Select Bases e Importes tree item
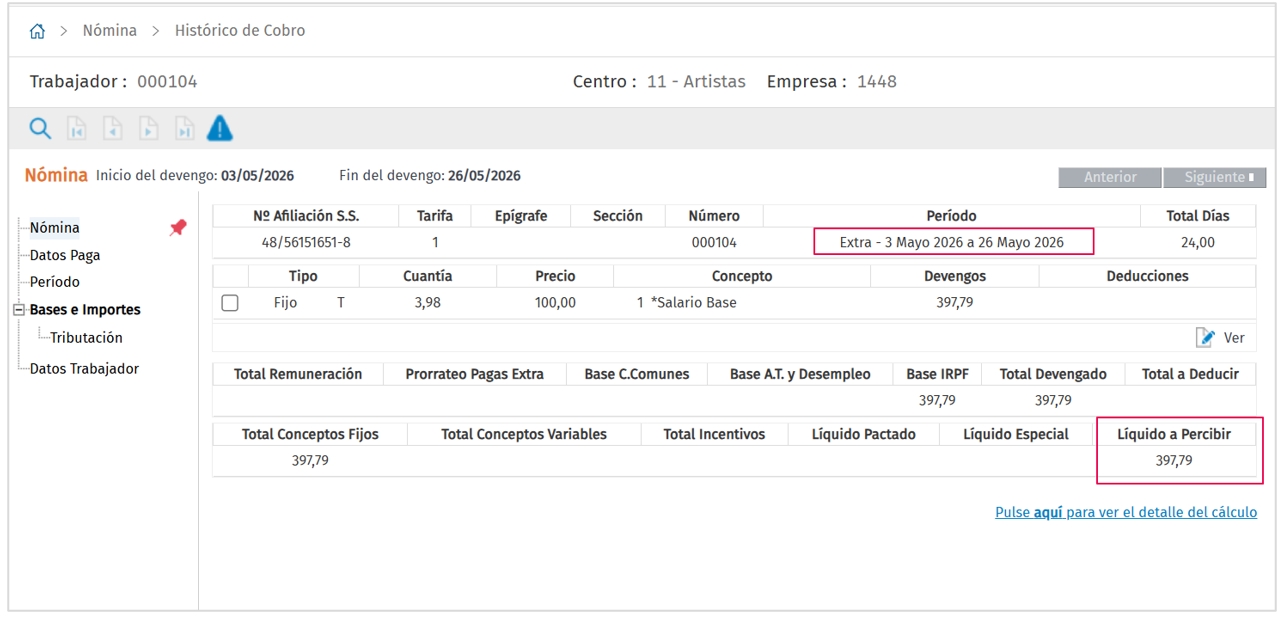The width and height of the screenshot is (1283, 617). pos(85,310)
